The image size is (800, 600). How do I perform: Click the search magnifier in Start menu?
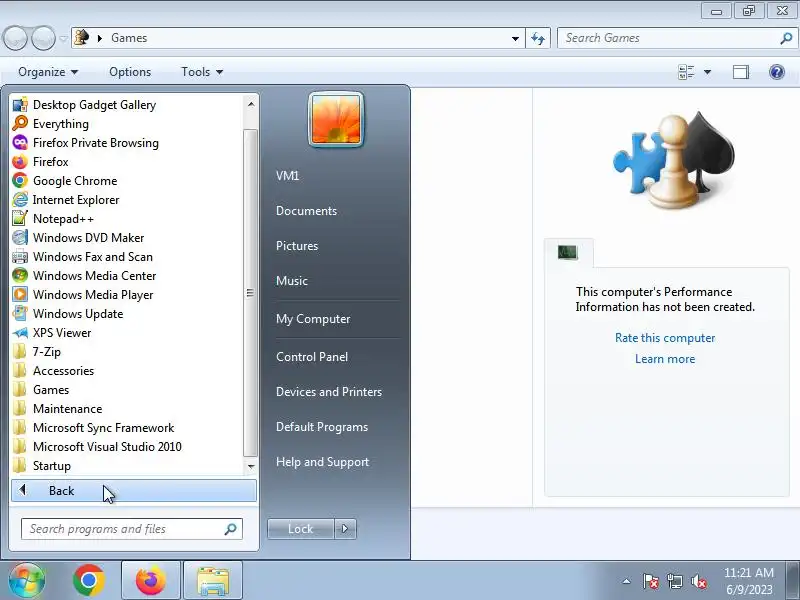(231, 529)
